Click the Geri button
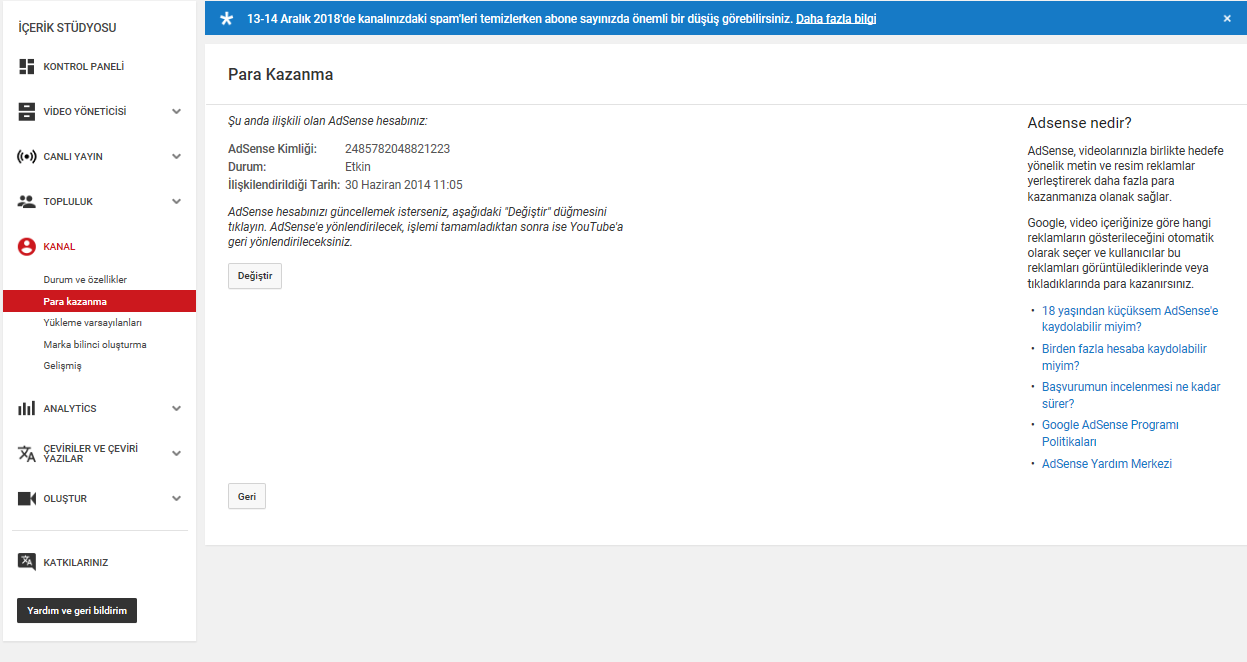 point(247,496)
